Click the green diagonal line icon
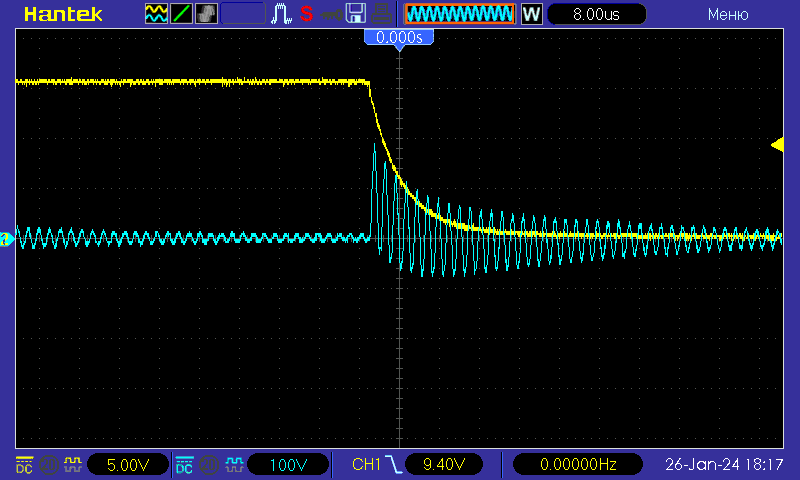The width and height of the screenshot is (800, 480). coord(181,14)
